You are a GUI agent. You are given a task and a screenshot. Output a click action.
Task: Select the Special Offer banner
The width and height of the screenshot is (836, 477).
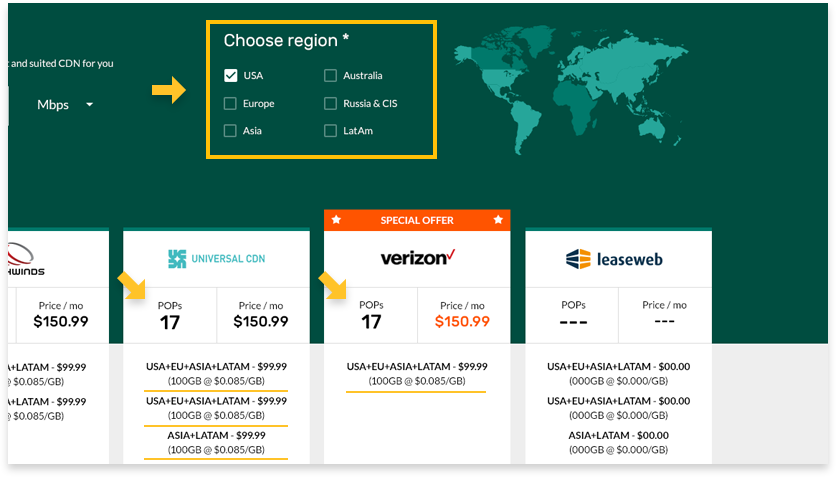pos(417,220)
